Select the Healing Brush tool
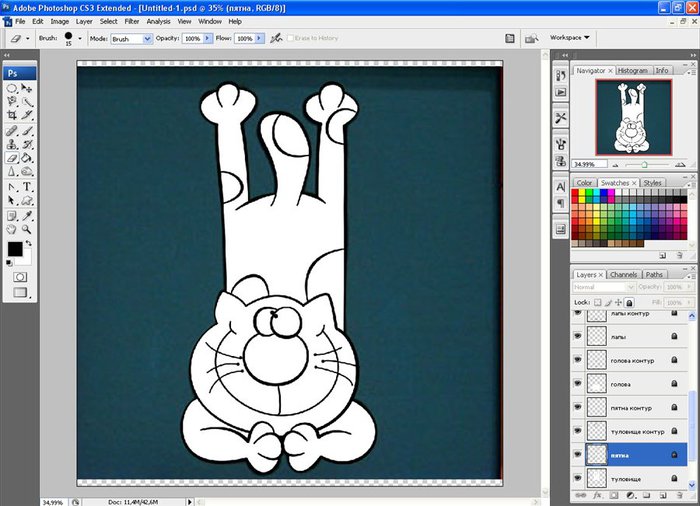Viewport: 700px width, 506px height. pos(12,131)
